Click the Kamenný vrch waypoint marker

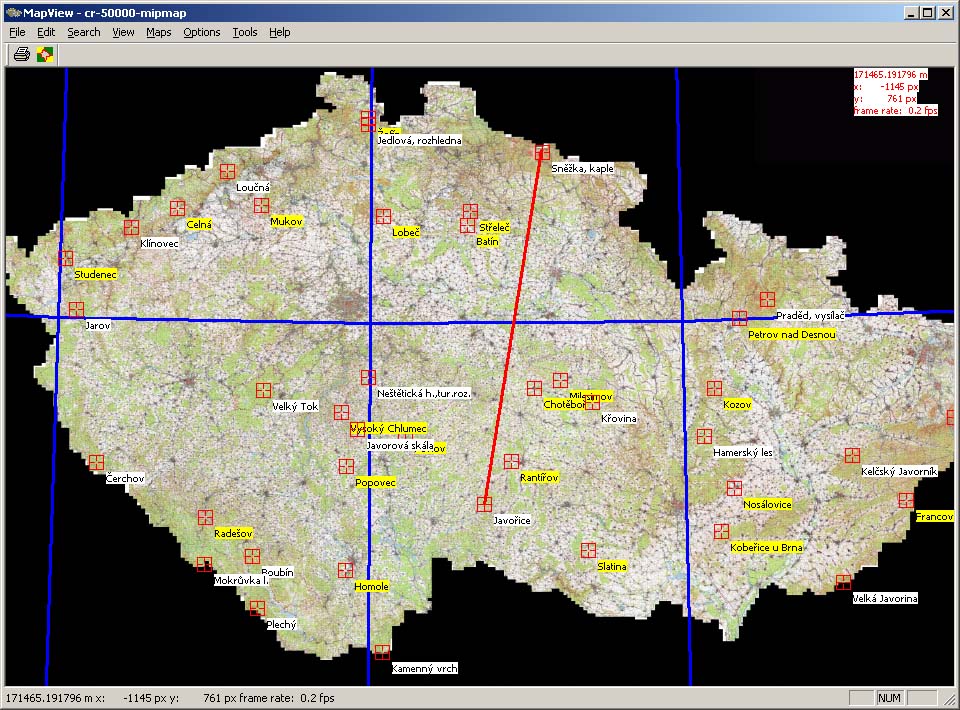[381, 652]
